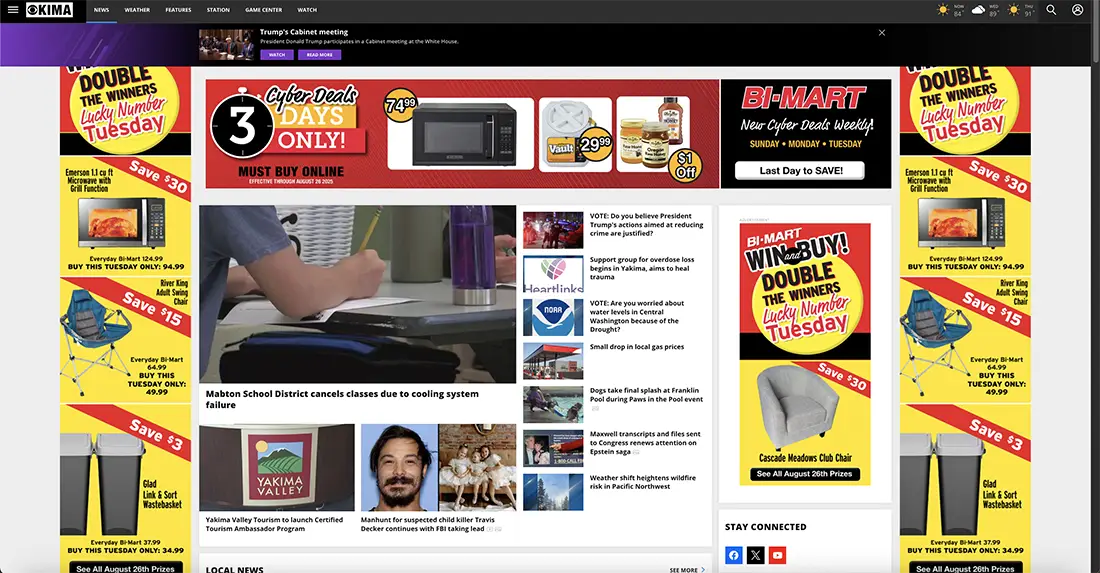
Task: Select the Game Center menu item
Action: pos(264,10)
